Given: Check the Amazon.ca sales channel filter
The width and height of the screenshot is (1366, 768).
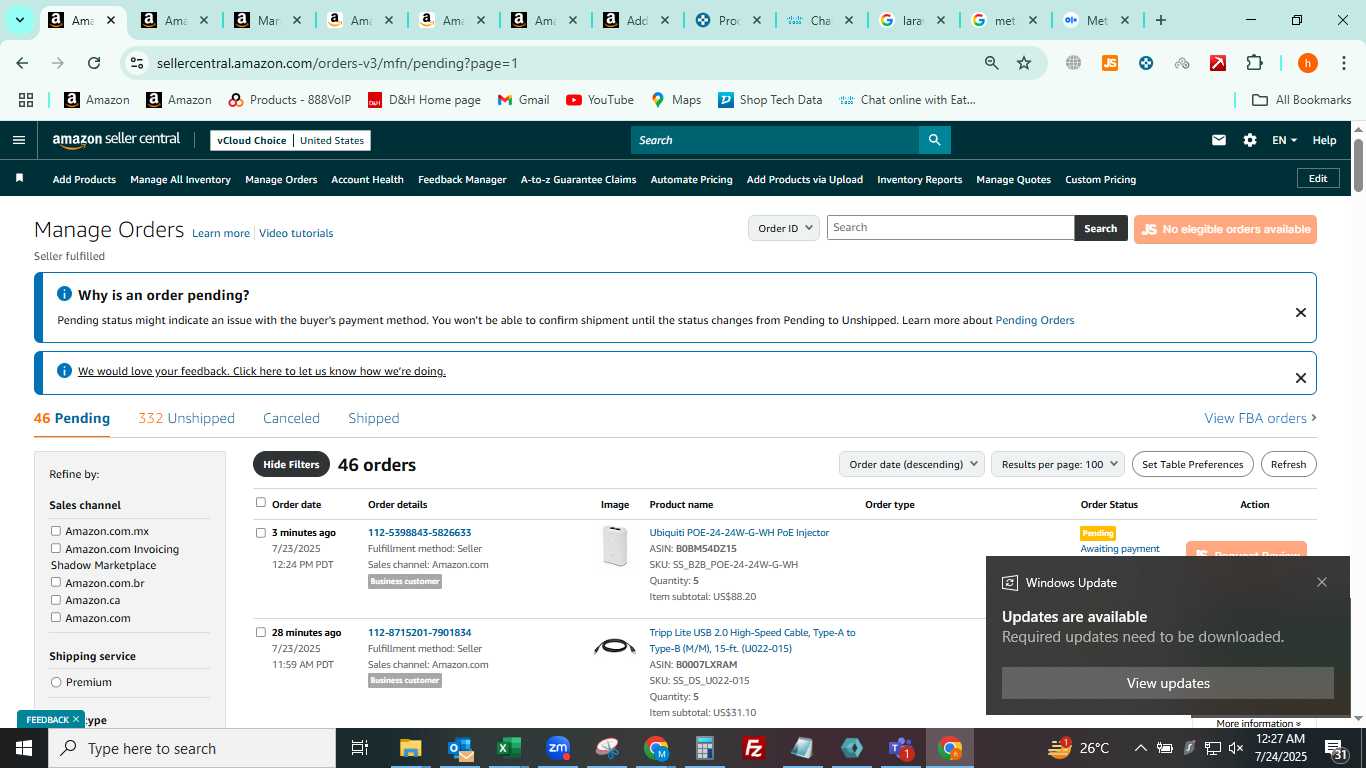Looking at the screenshot, I should pyautogui.click(x=56, y=600).
